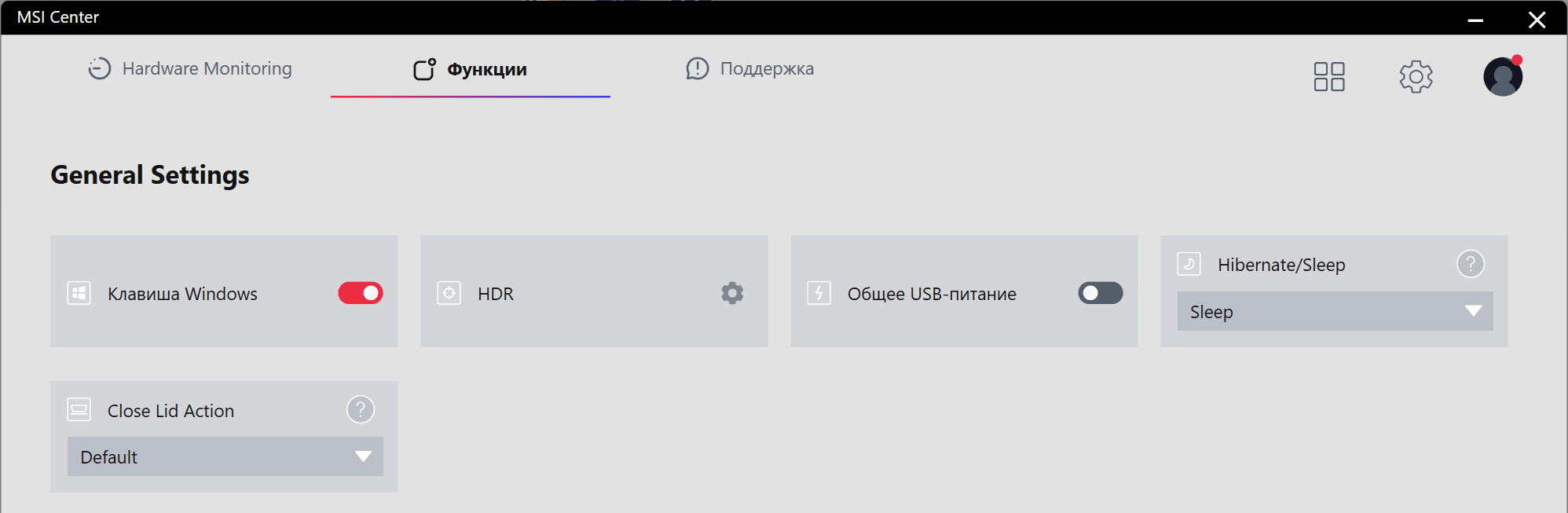Open the MSI Center settings gear
The width and height of the screenshot is (1568, 513).
point(1416,76)
